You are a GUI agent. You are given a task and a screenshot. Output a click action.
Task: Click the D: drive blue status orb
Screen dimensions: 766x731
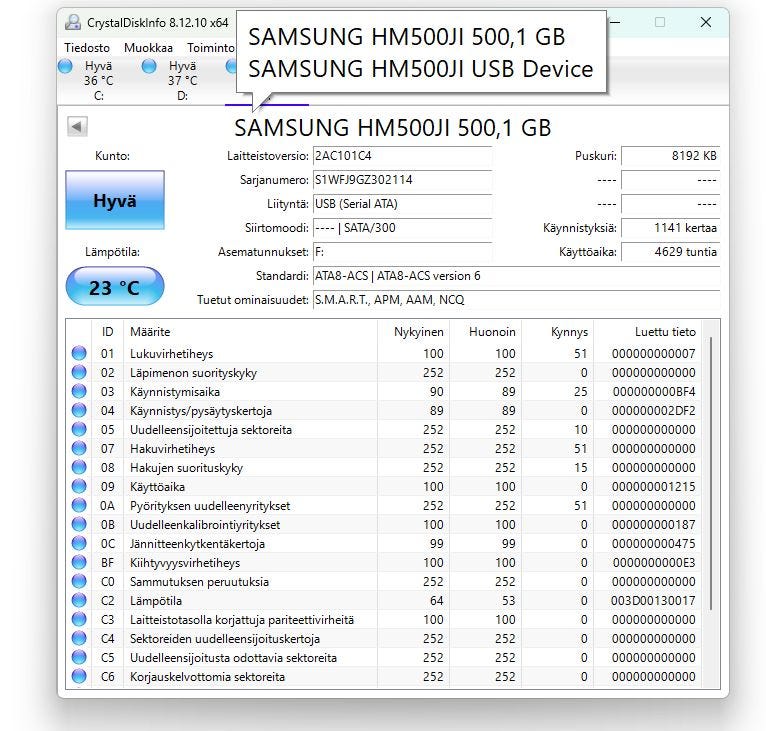click(x=149, y=66)
